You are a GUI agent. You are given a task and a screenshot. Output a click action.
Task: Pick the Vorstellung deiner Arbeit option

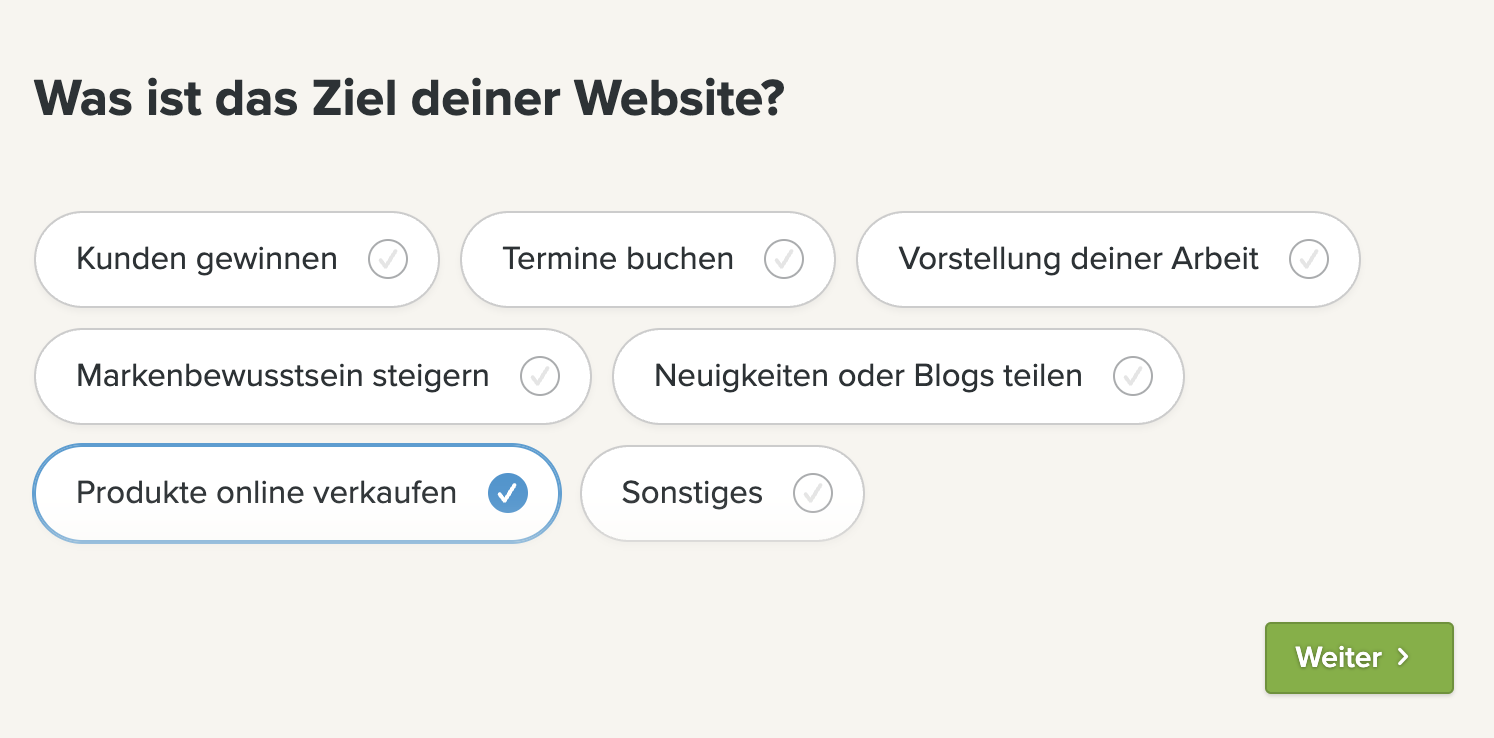[x=1109, y=259]
